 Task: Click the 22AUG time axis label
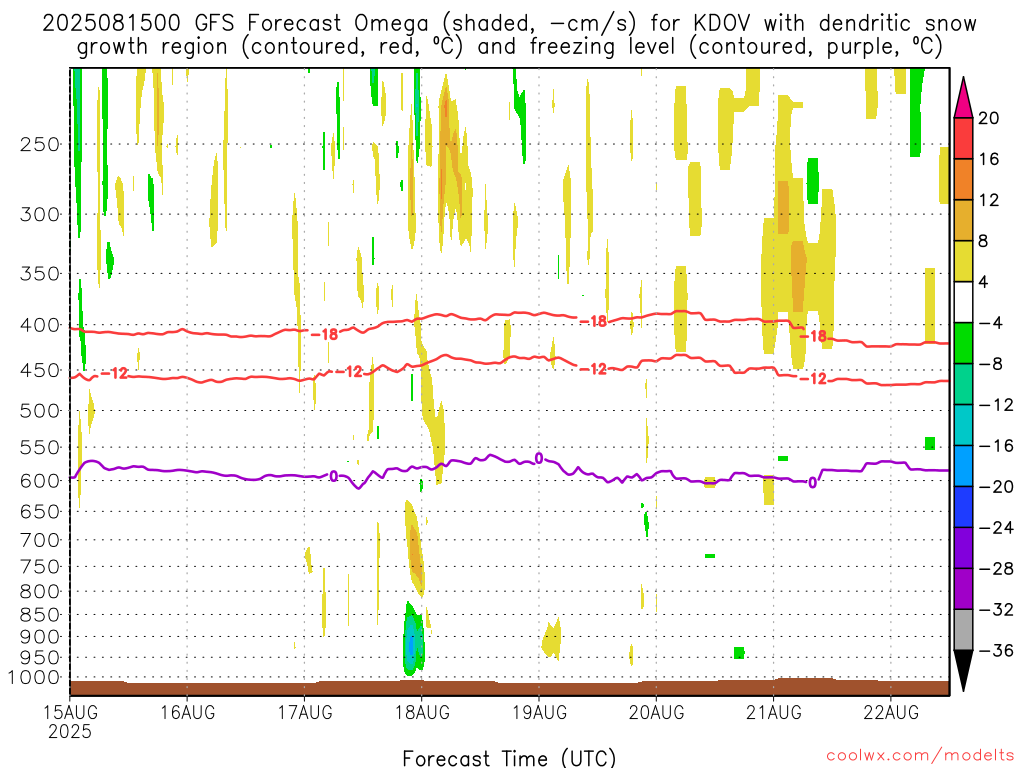coord(891,712)
